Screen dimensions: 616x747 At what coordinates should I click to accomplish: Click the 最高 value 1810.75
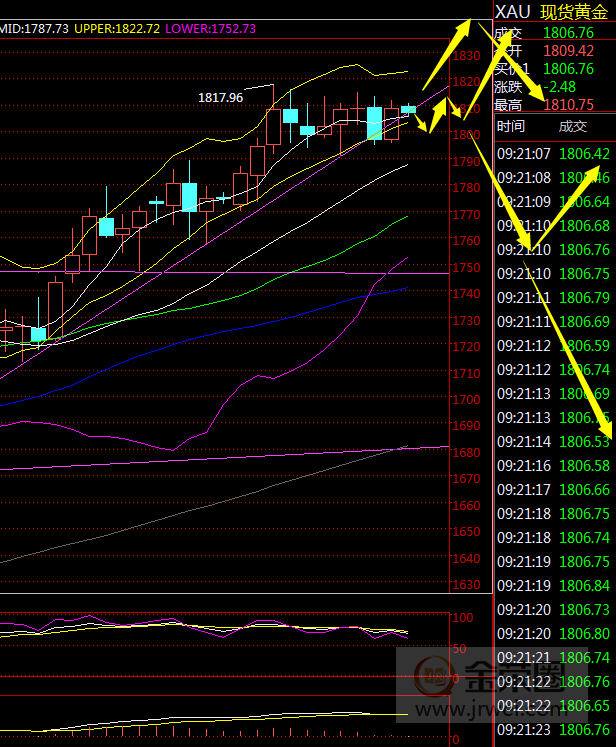point(568,104)
